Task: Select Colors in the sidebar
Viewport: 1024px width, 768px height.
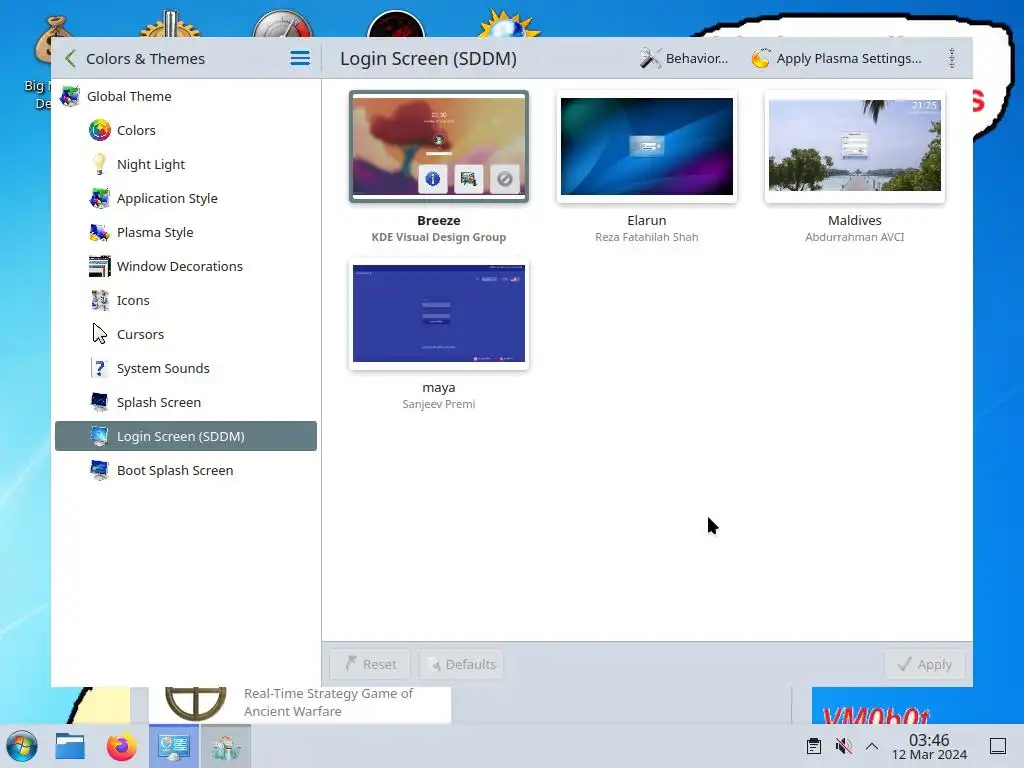Action: tap(185, 131)
